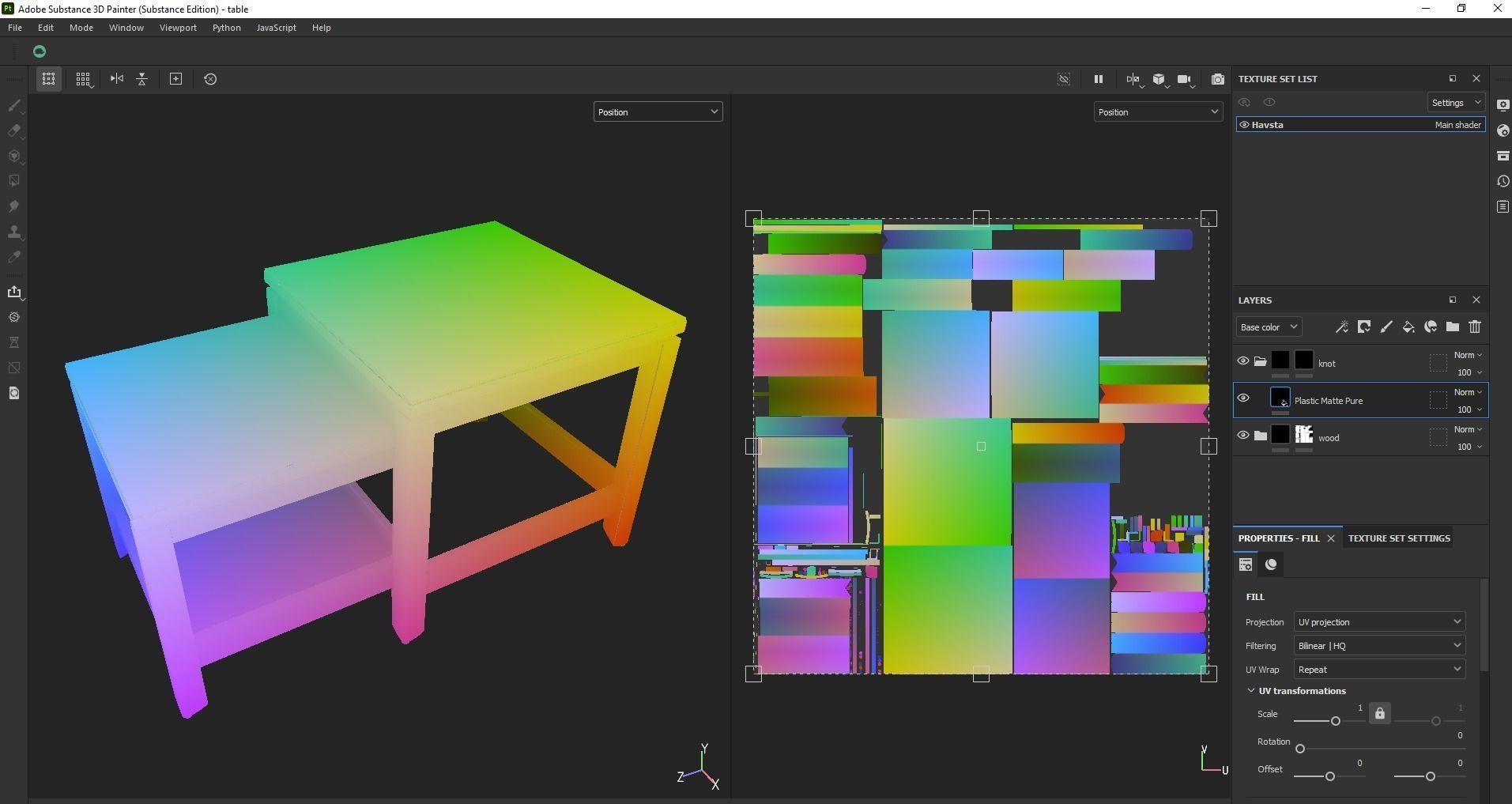Open the Projection dropdown set to UV projection
Viewport: 1512px width, 804px height.
(1379, 622)
